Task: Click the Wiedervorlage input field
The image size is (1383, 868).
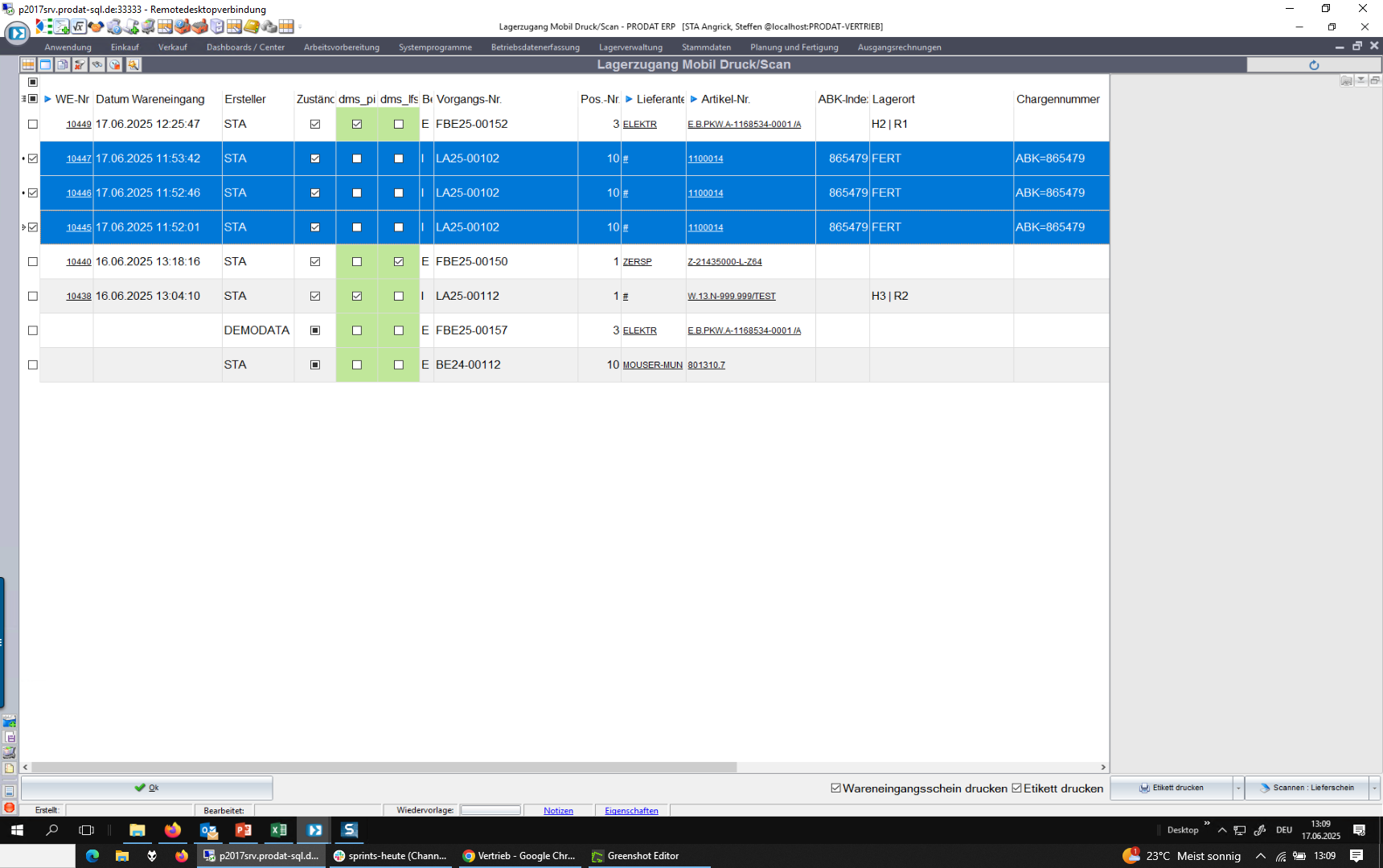Action: point(490,810)
